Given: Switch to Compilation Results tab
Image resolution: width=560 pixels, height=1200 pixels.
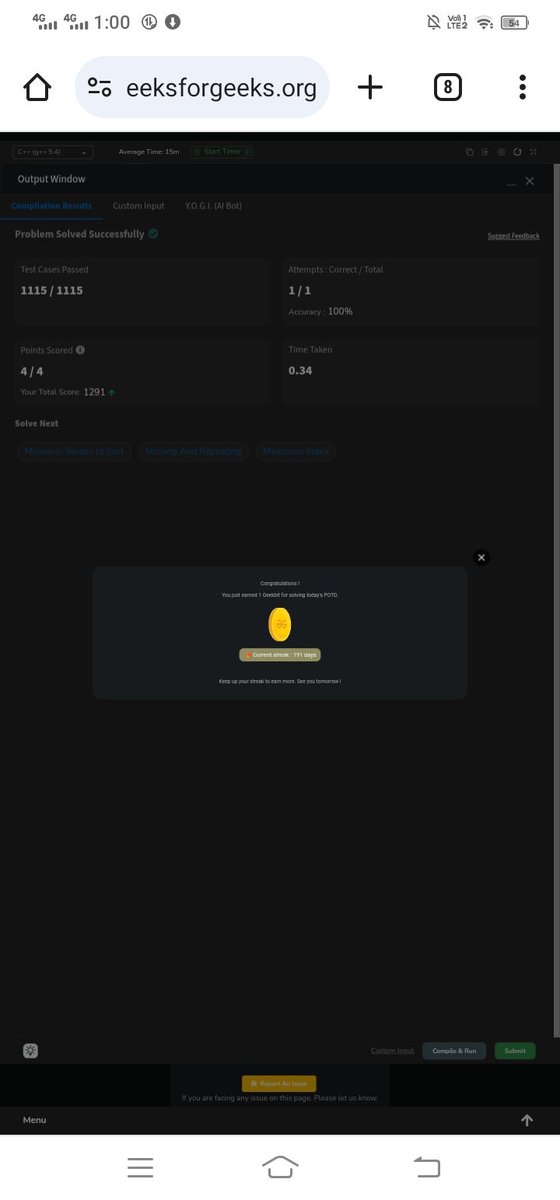Looking at the screenshot, I should click(x=51, y=206).
